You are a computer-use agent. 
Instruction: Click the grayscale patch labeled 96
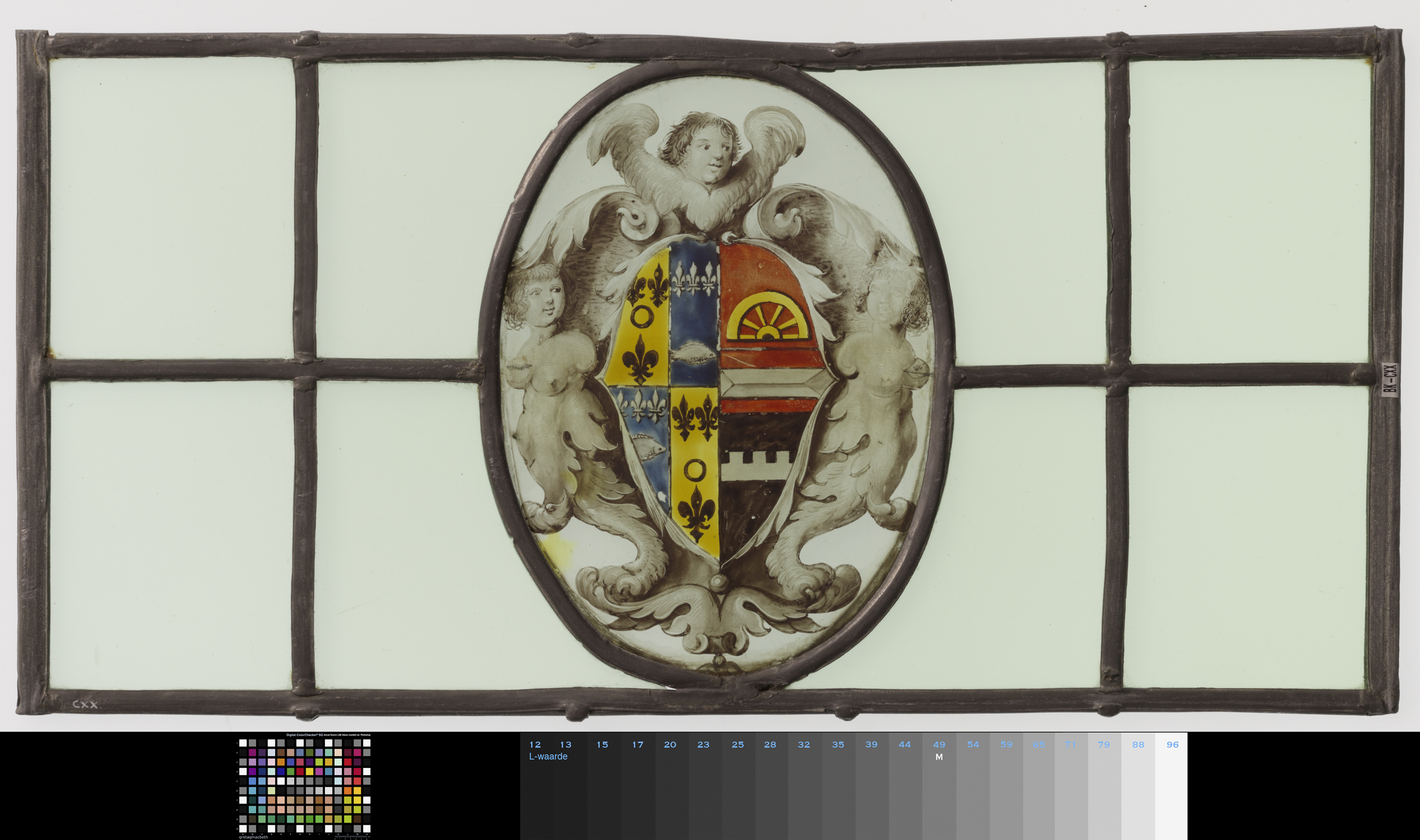click(x=1171, y=786)
